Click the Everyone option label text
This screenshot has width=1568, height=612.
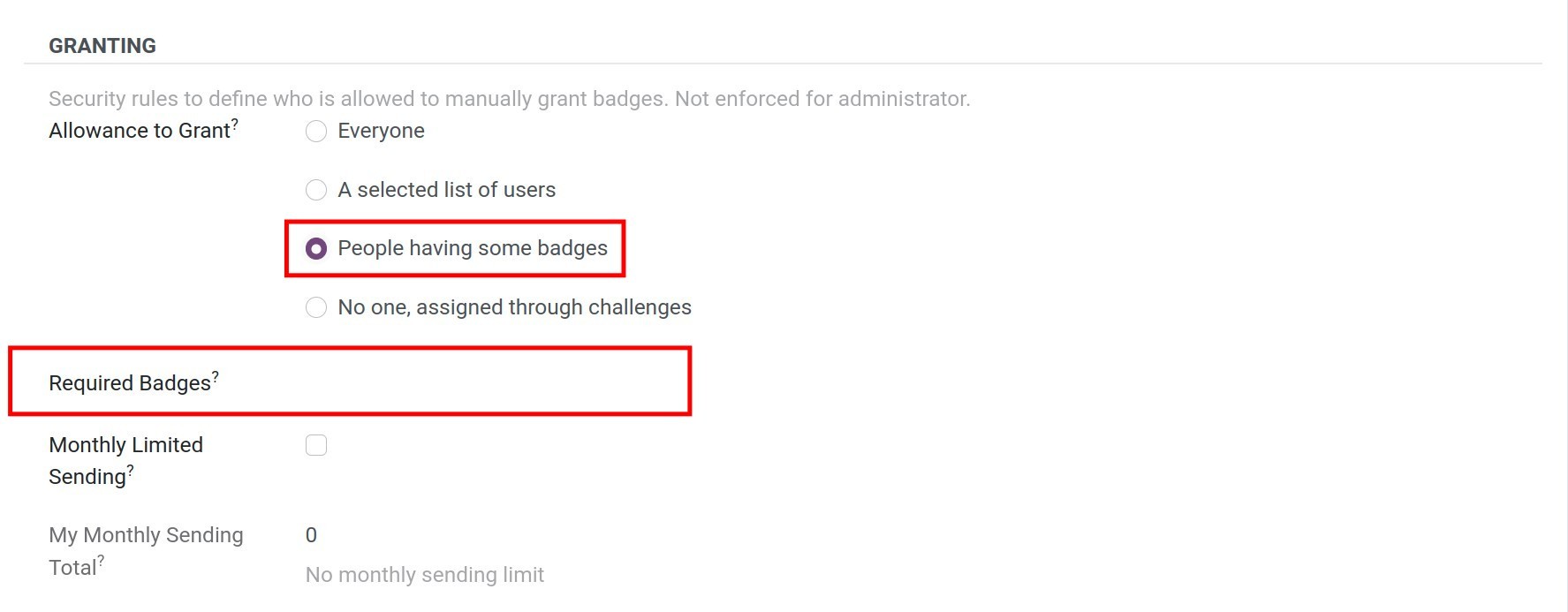click(381, 130)
